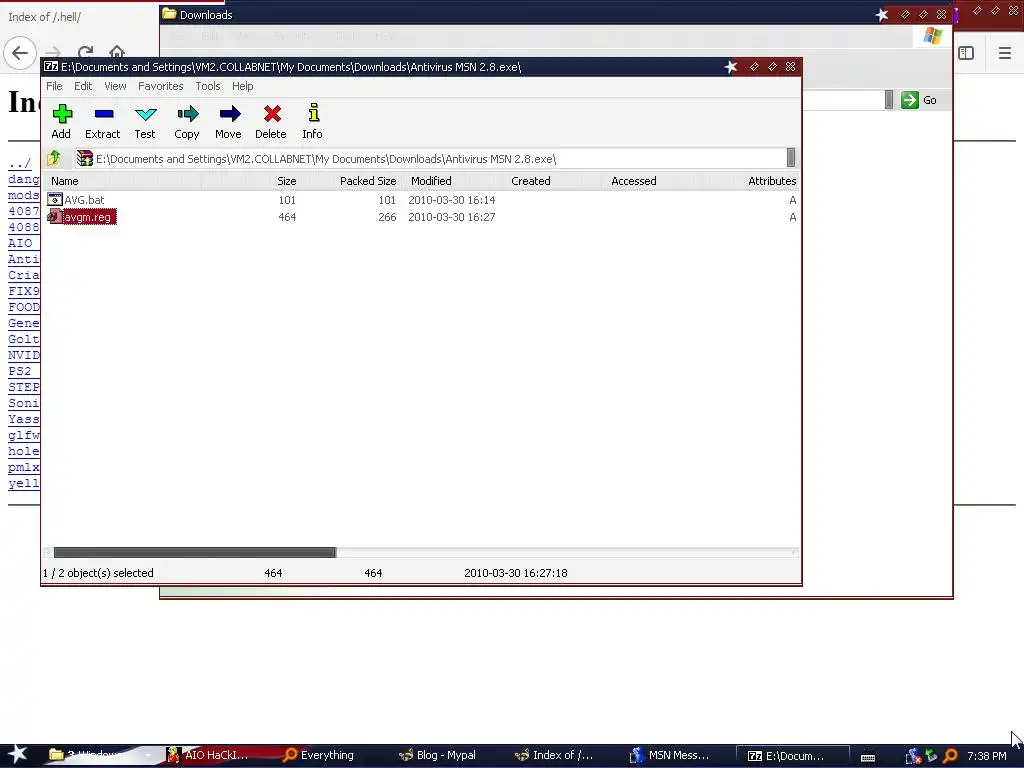Run the Test archive tool
Screen dimensions: 1024x768
(x=145, y=121)
